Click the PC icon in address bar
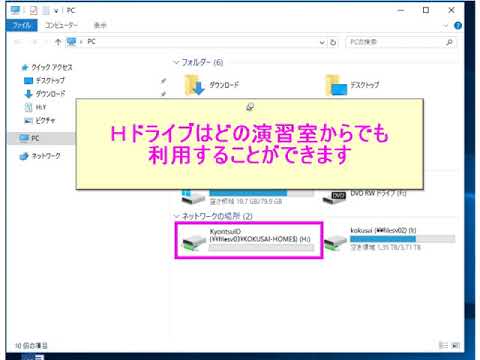Viewport: 480px width, 360px height. [71, 42]
